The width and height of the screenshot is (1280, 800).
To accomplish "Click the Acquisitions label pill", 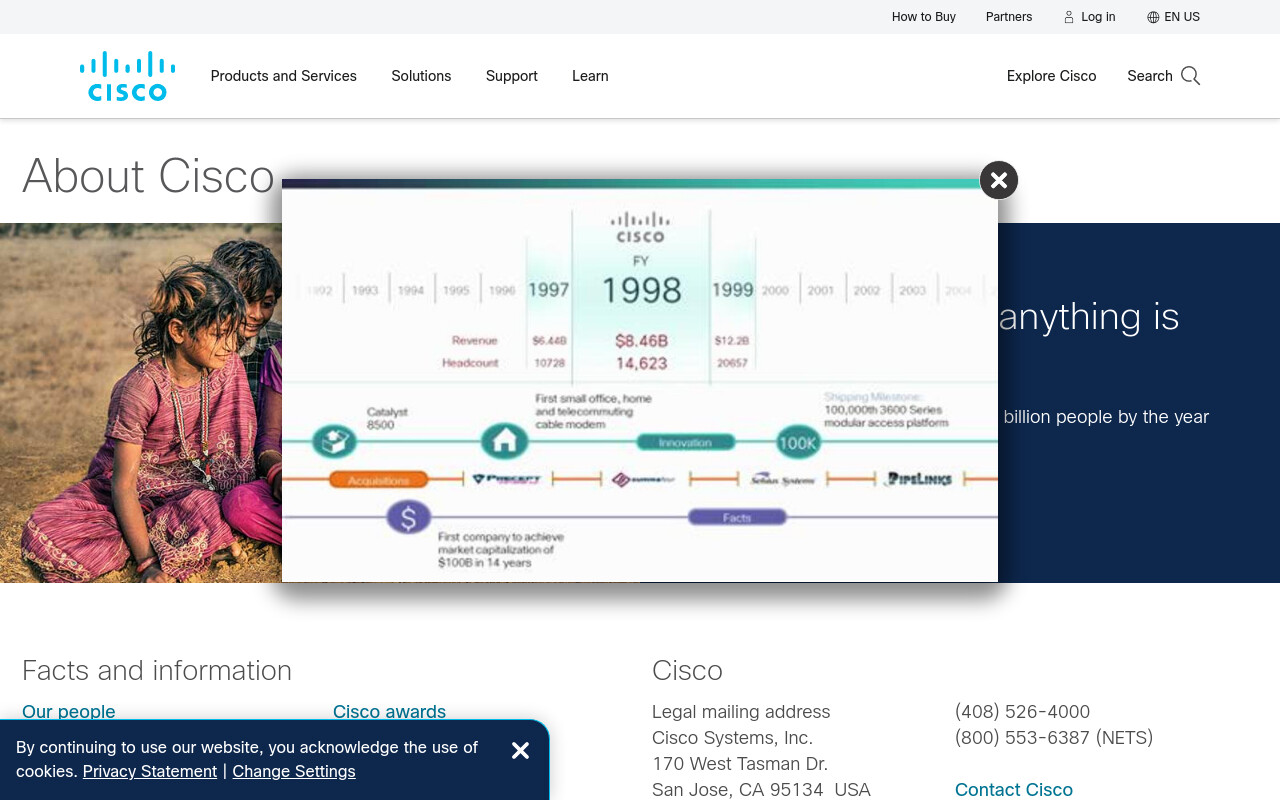I will tap(378, 480).
